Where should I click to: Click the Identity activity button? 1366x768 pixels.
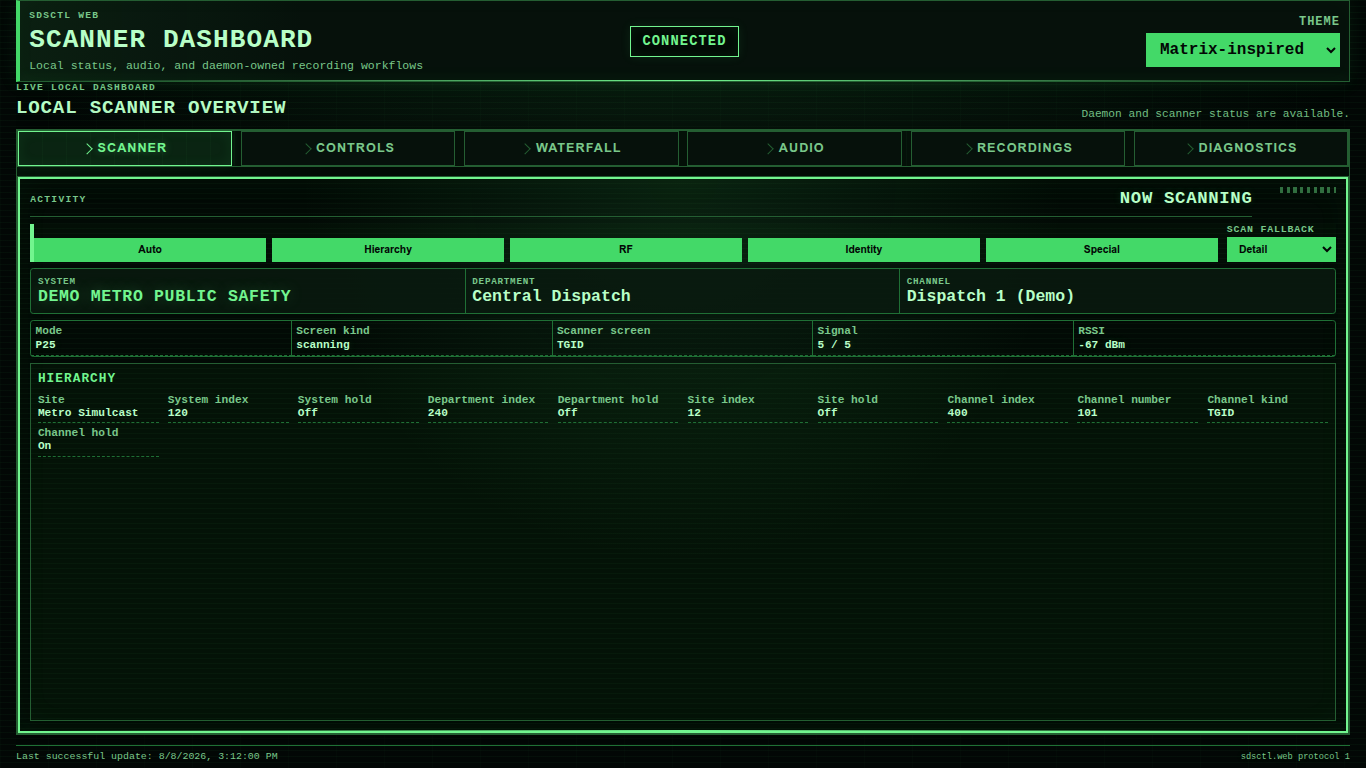coord(864,250)
